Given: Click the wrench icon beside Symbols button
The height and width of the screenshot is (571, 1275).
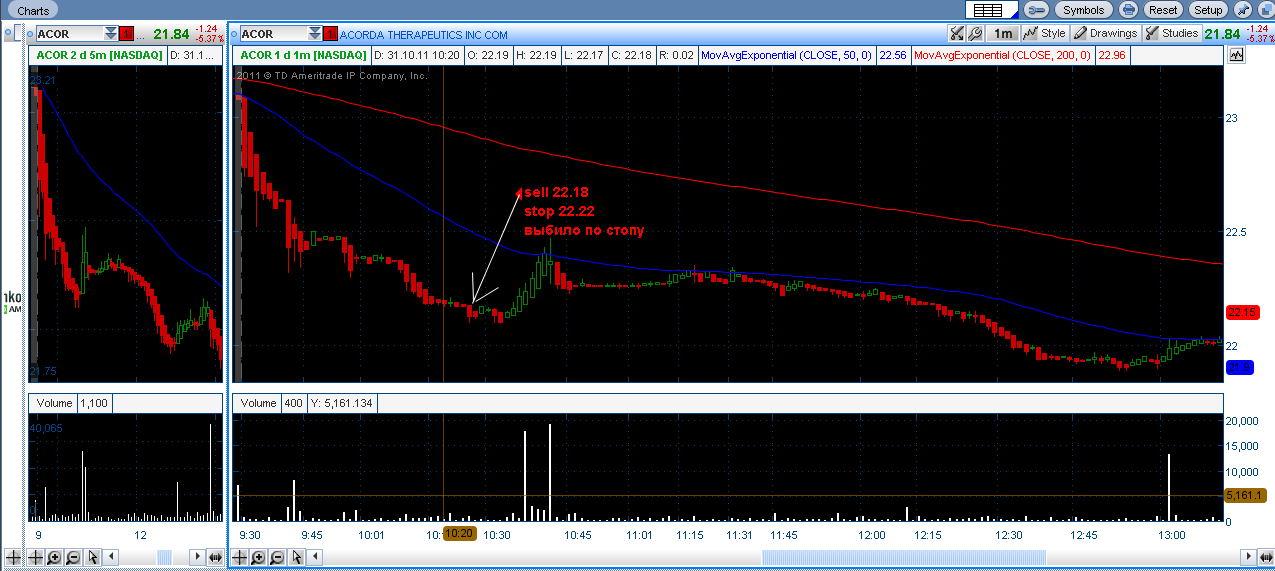Looking at the screenshot, I should (1036, 10).
